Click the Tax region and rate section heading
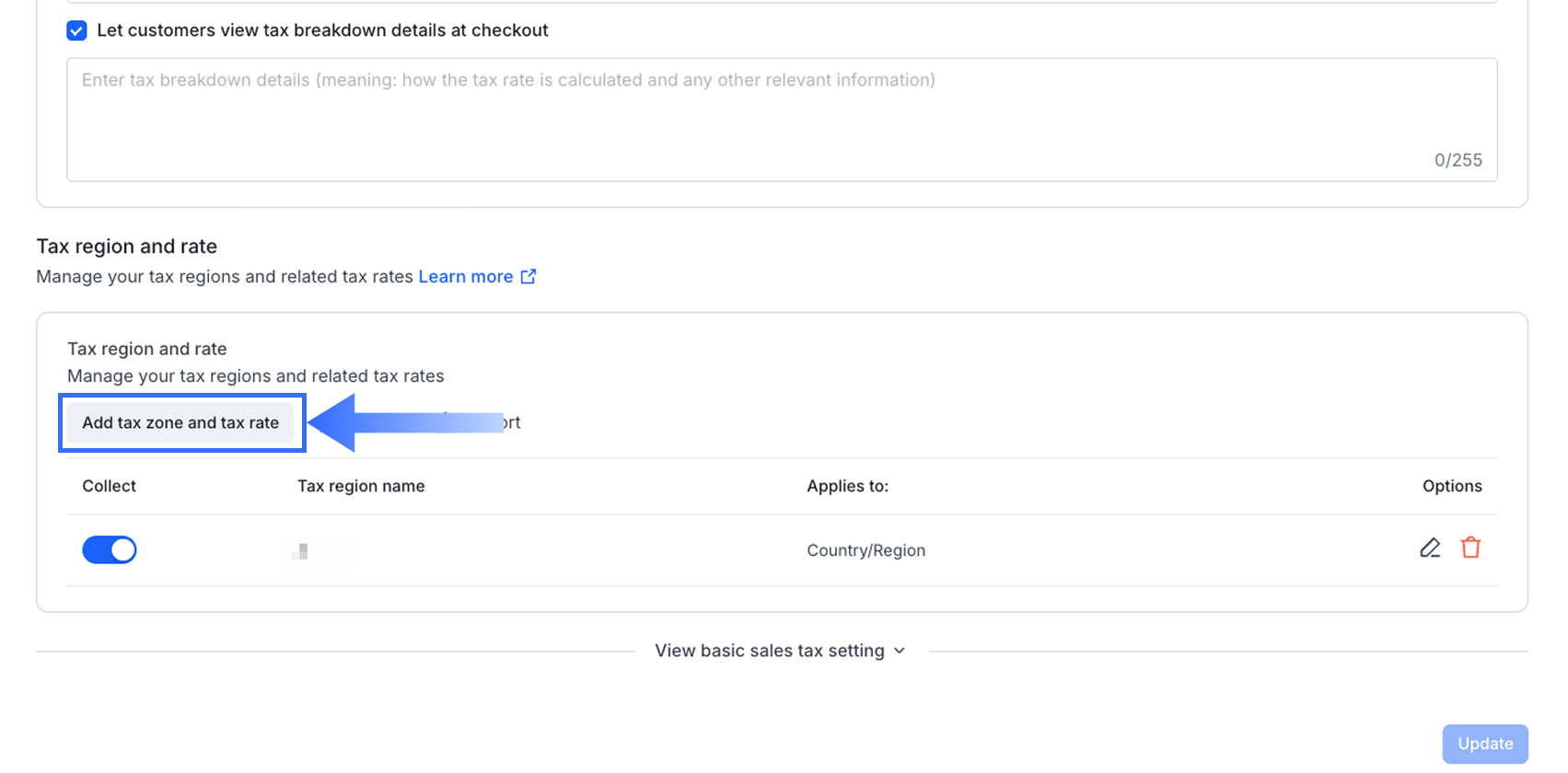Screen dimensions: 1568x773 click(127, 247)
